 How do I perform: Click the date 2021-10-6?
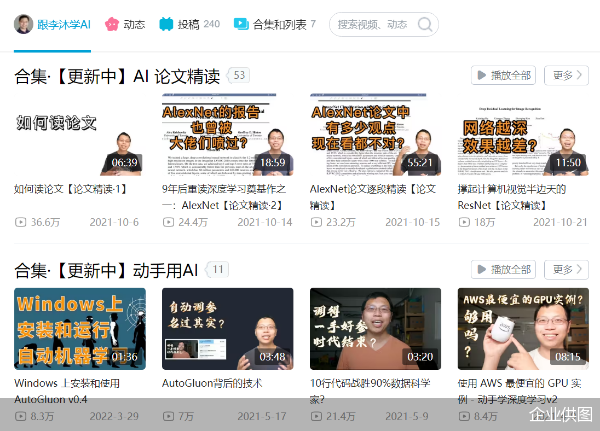click(x=114, y=222)
